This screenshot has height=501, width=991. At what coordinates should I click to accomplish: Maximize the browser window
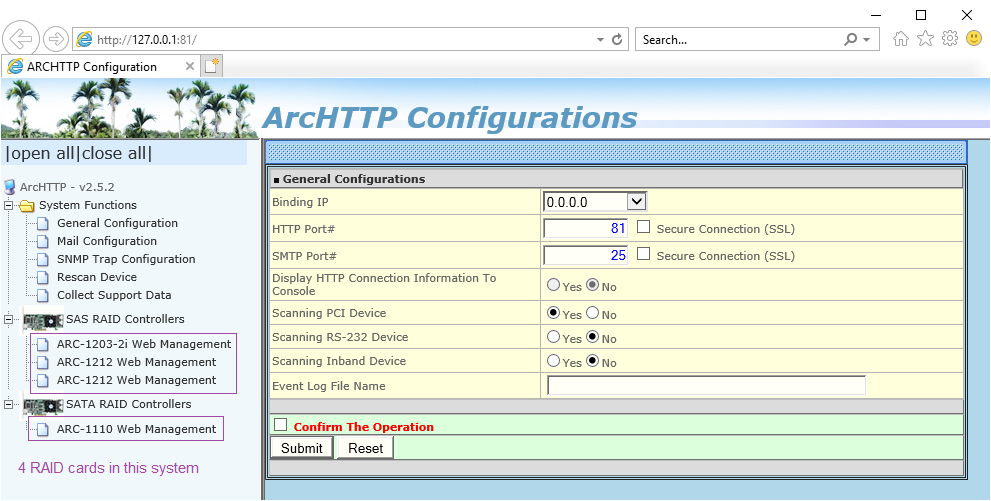click(x=921, y=15)
